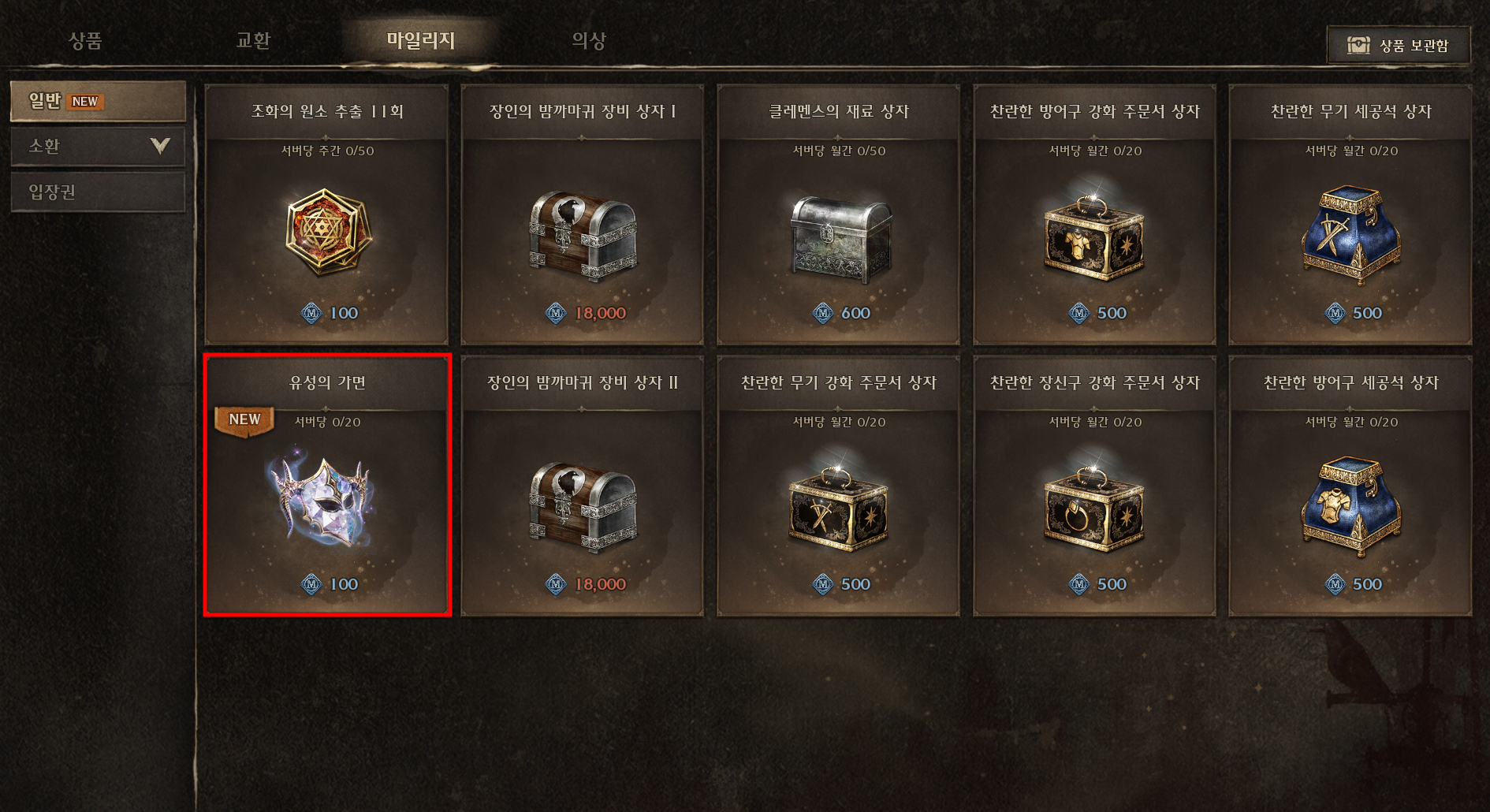The width and height of the screenshot is (1490, 812).
Task: Open the 의상 tab
Action: (x=589, y=40)
